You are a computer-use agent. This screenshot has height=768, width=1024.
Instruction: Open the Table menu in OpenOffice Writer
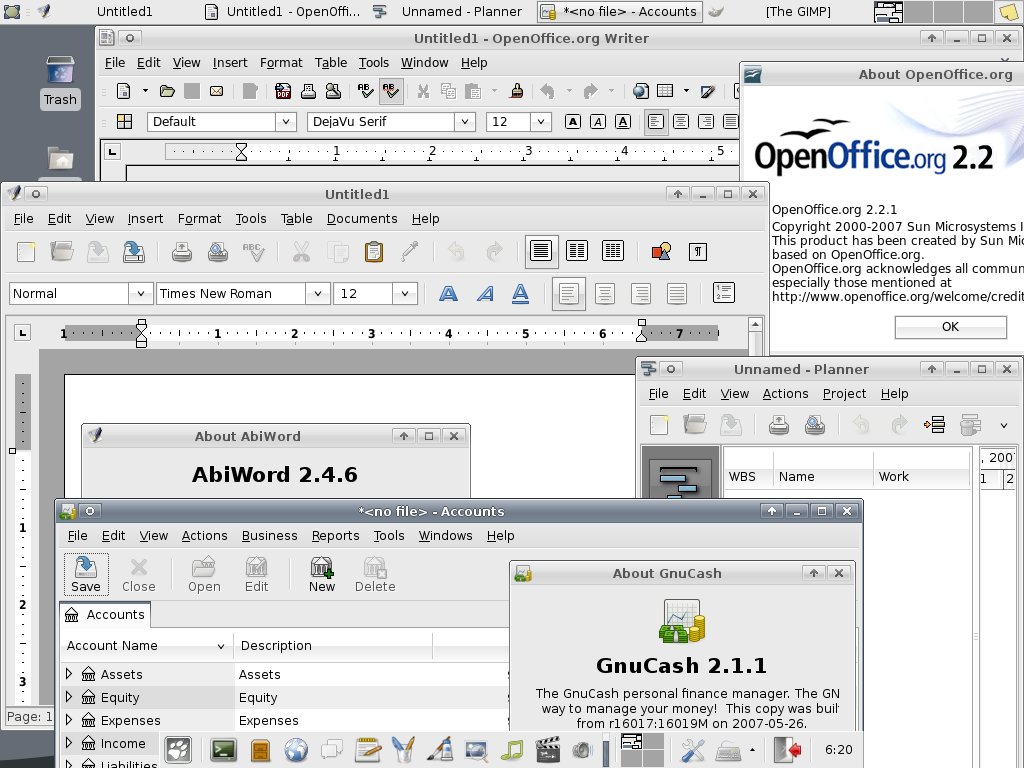[x=330, y=63]
